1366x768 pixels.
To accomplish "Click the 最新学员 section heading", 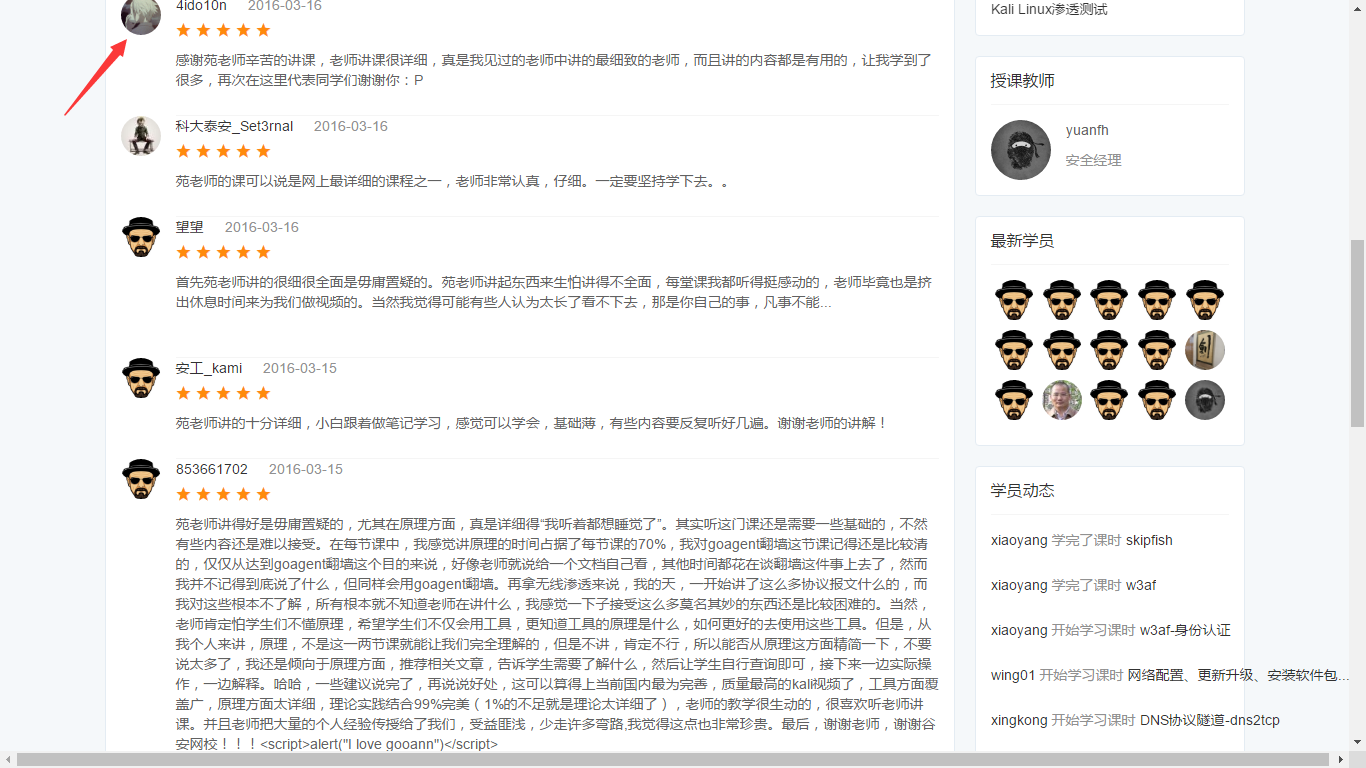I will [1023, 241].
